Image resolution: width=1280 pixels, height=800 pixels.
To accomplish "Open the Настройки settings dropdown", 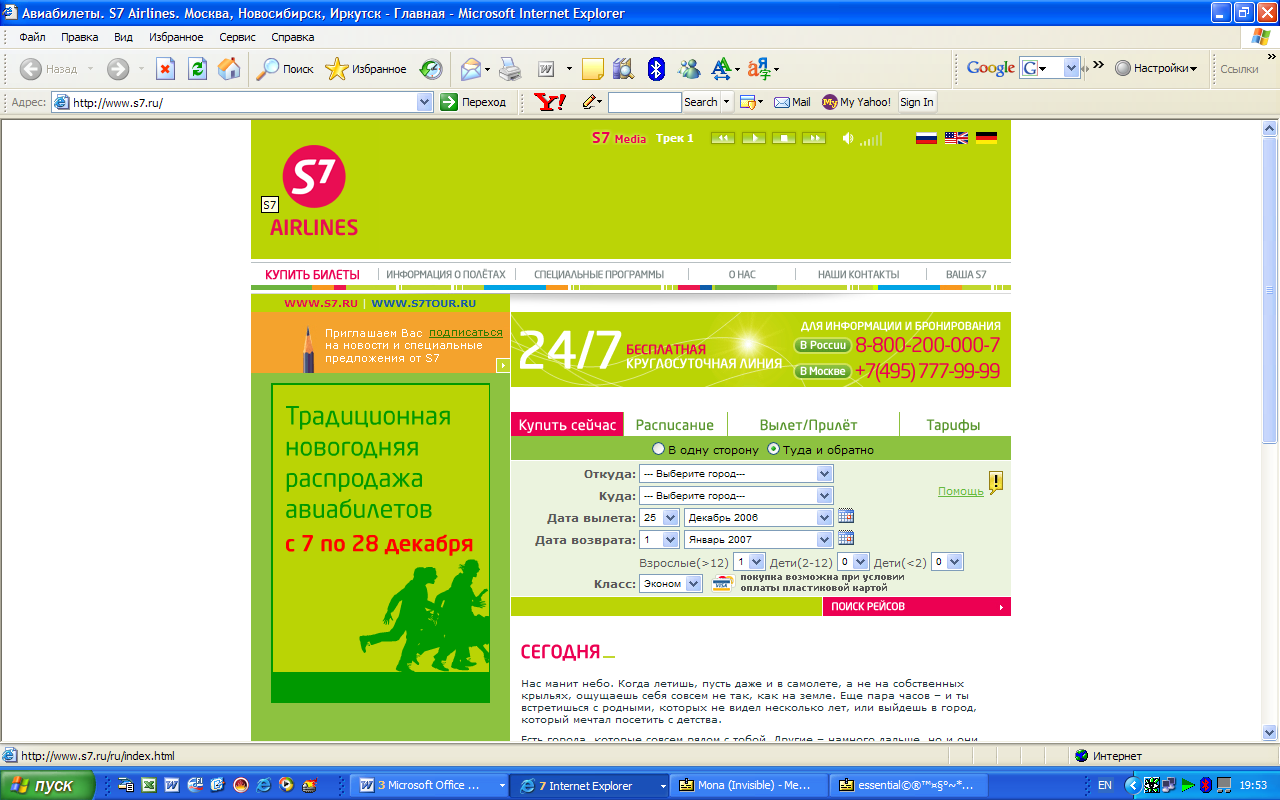I will click(1156, 69).
